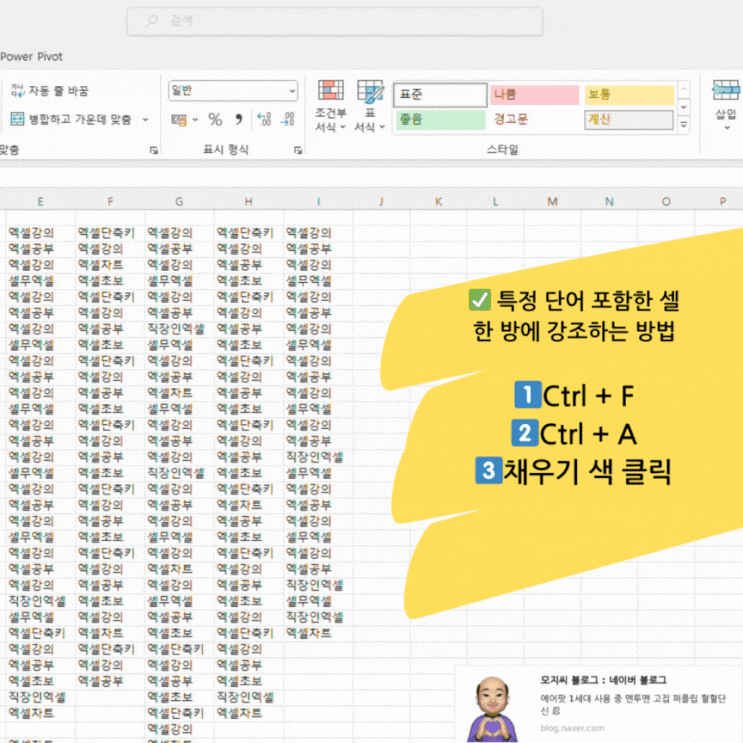Switch to the Power Pivot tab

(31, 57)
